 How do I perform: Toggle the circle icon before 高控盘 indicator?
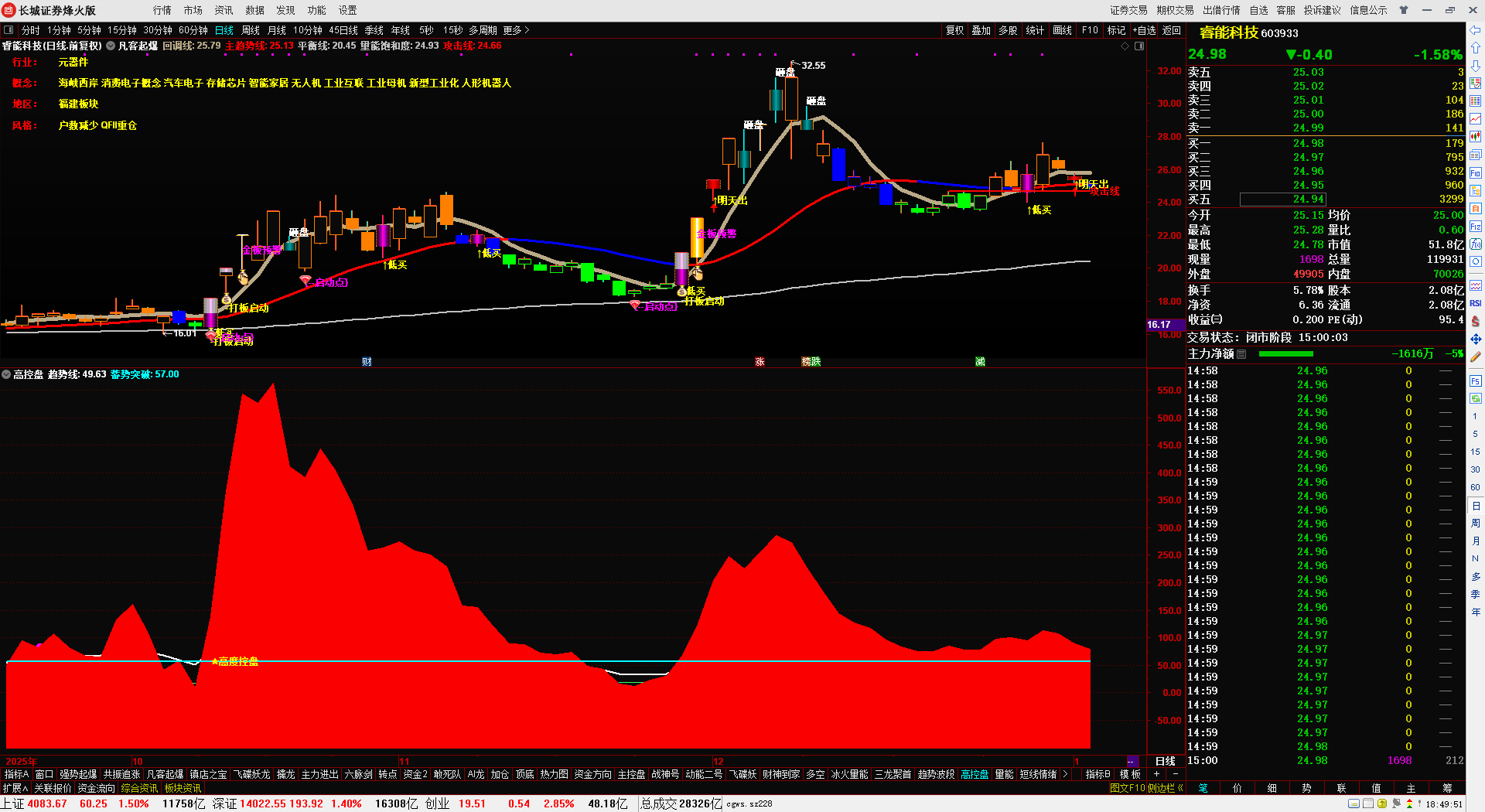[6, 374]
